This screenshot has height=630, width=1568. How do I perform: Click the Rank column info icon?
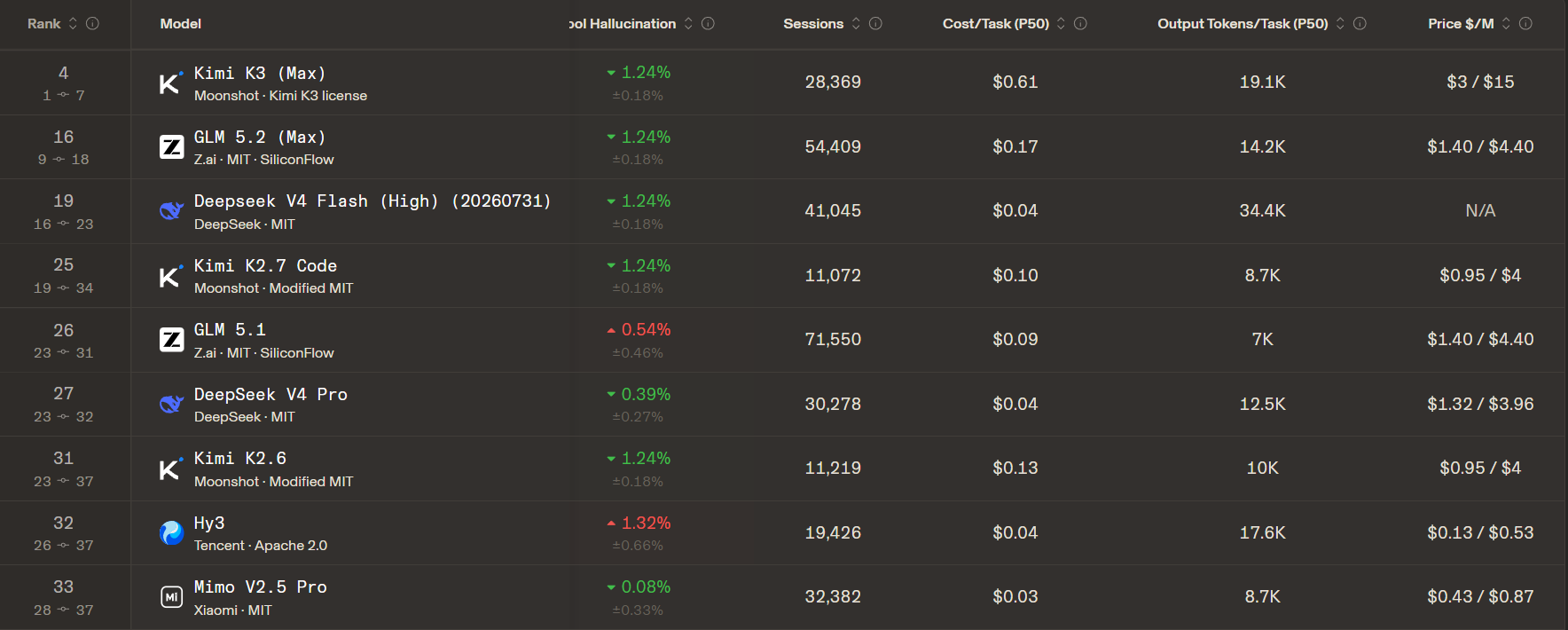tap(92, 24)
